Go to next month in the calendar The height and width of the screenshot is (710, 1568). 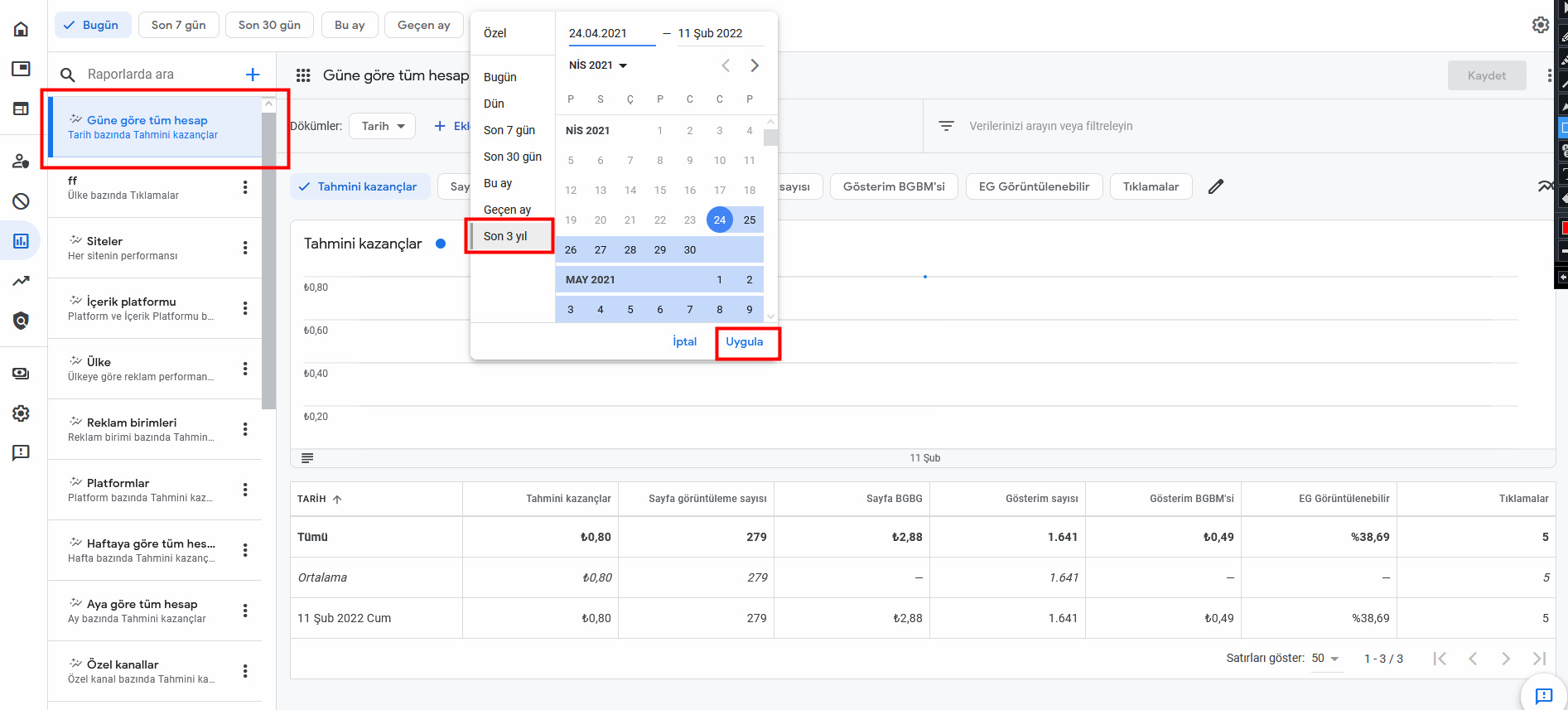click(754, 65)
